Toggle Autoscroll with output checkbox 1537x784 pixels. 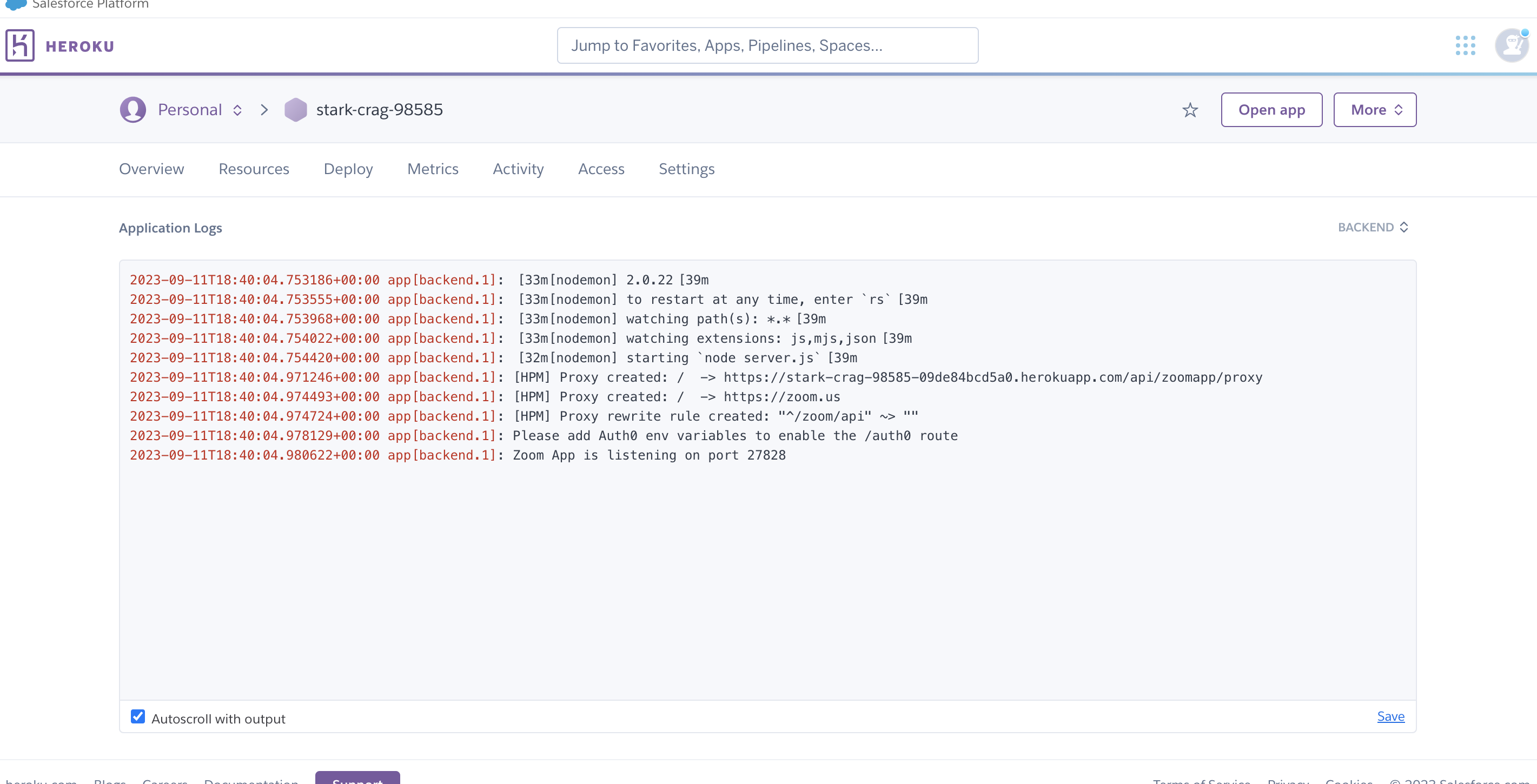click(138, 716)
